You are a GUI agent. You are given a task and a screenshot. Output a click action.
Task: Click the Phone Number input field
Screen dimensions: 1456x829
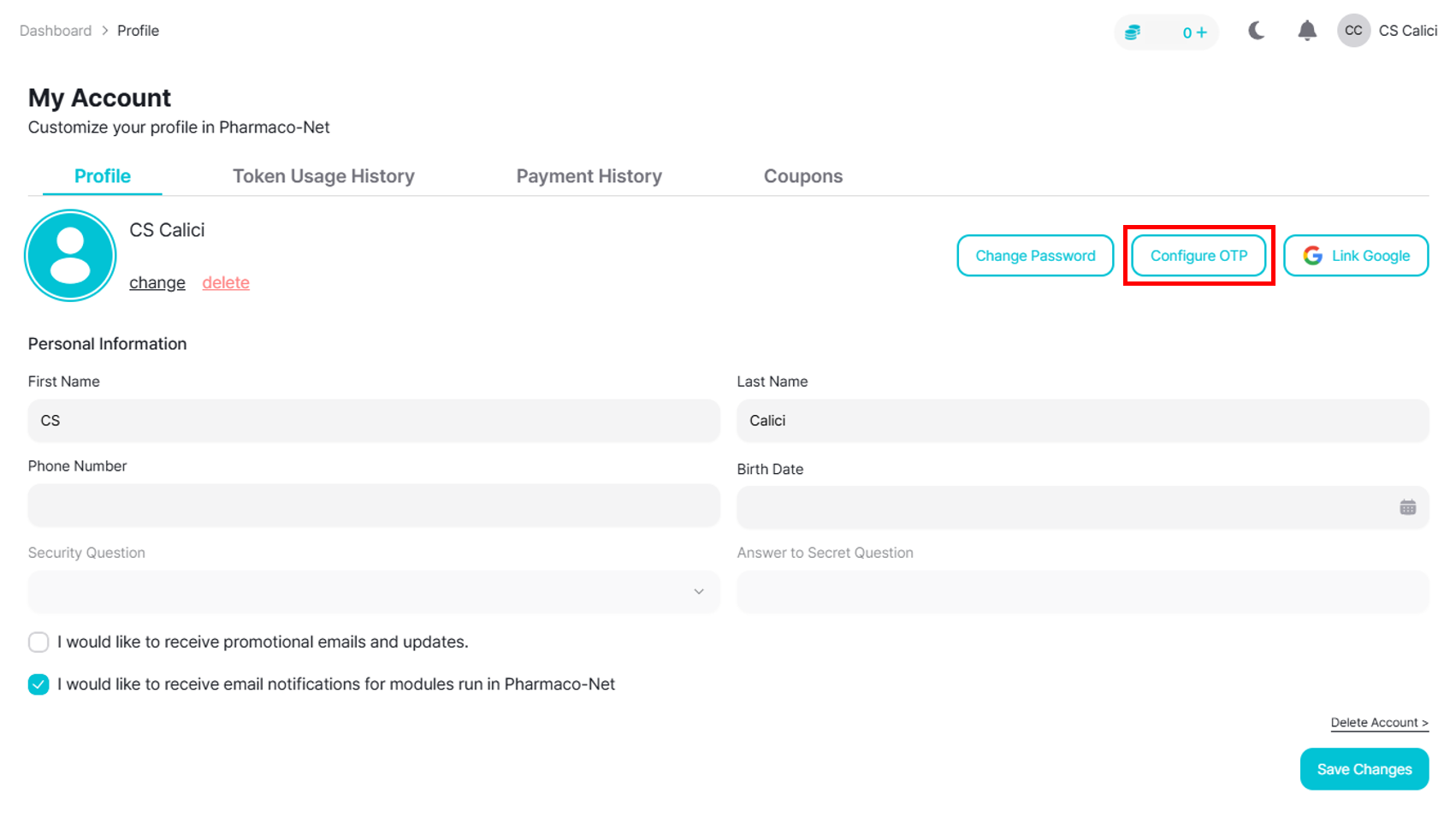pos(374,506)
